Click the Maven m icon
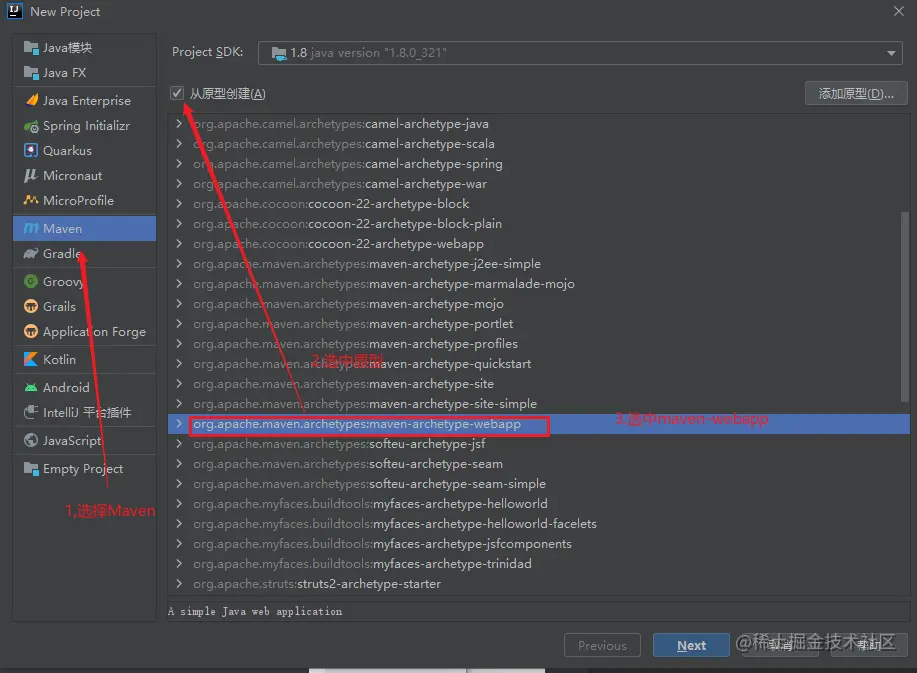This screenshot has height=673, width=917. (31, 228)
